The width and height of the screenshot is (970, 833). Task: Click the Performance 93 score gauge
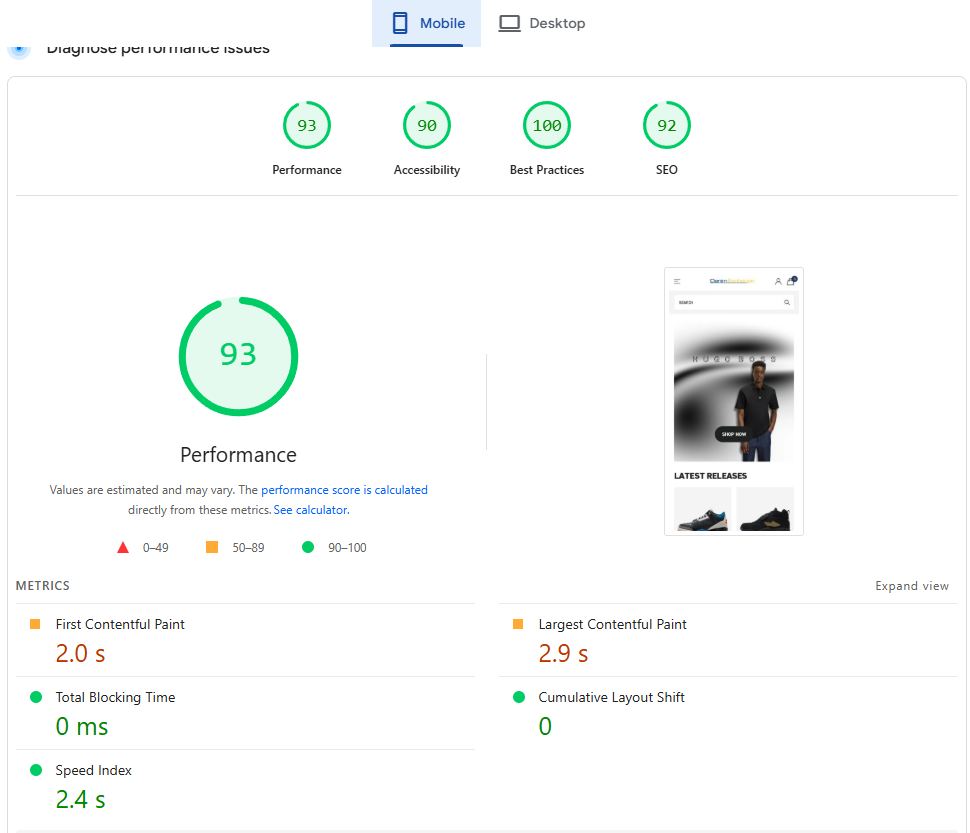[307, 126]
